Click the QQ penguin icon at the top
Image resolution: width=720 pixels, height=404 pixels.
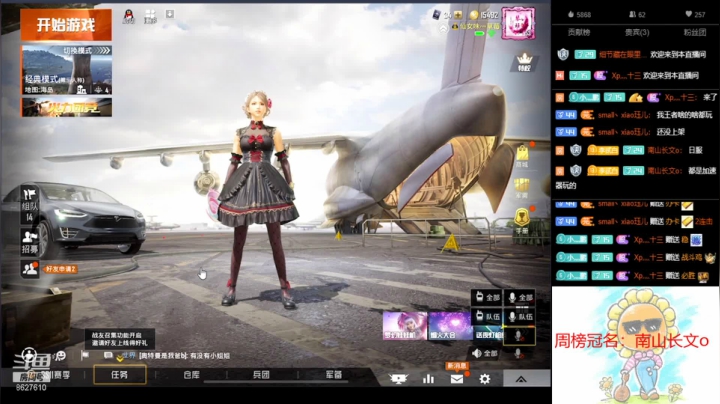click(129, 17)
